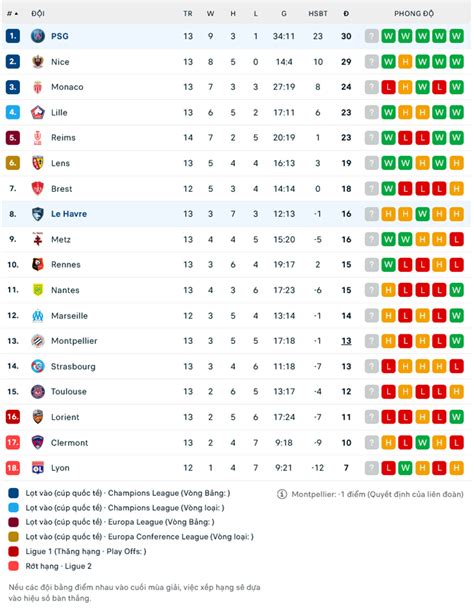474x613 pixels.
Task: Click Clermont's green W form badge
Action: point(422,443)
